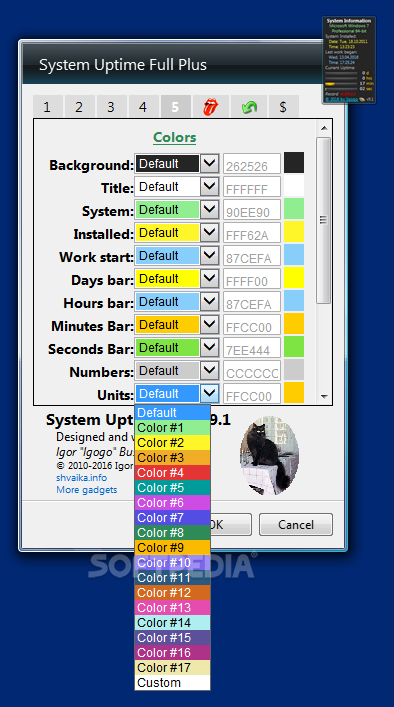The width and height of the screenshot is (394, 707).
Task: Switch to tab 3
Action: 111,106
